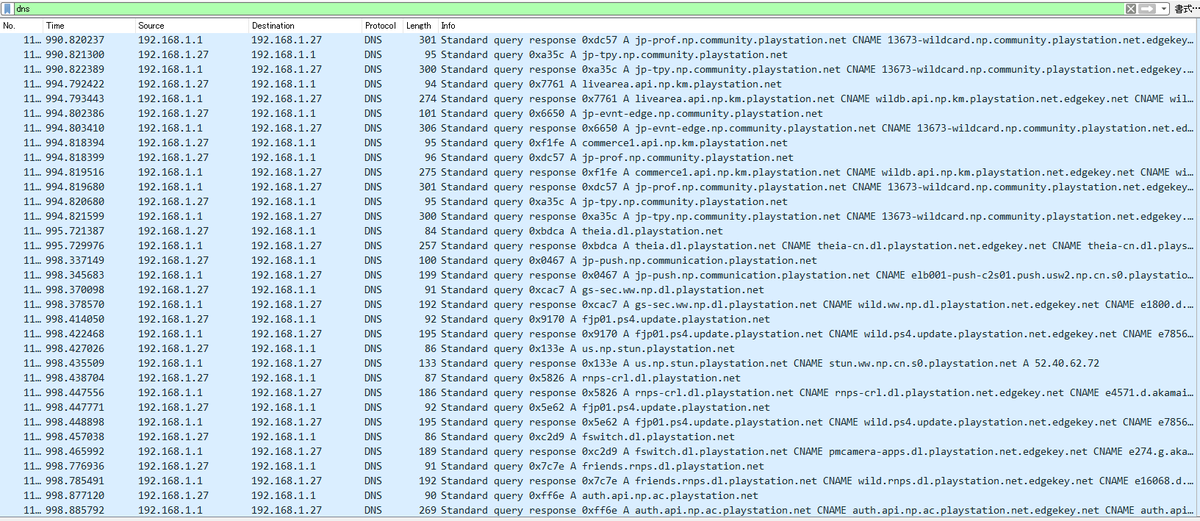Sort packets by the Time column header
The height and width of the screenshot is (521, 1200).
click(x=88, y=24)
